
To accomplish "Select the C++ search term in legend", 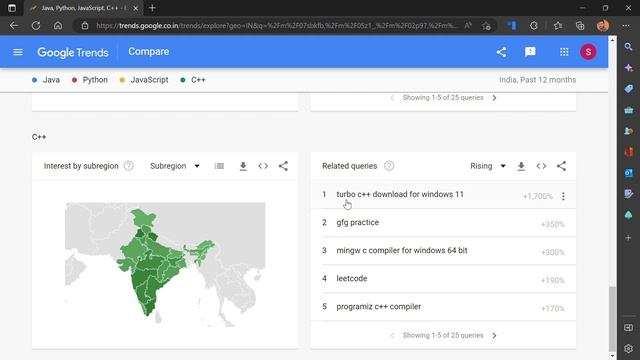I will (193, 80).
